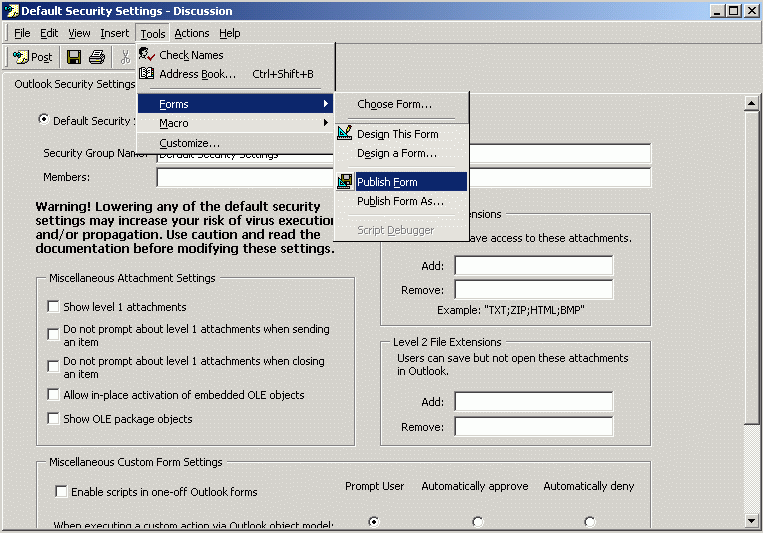
Task: Click the Post button label
Action: coord(41,57)
